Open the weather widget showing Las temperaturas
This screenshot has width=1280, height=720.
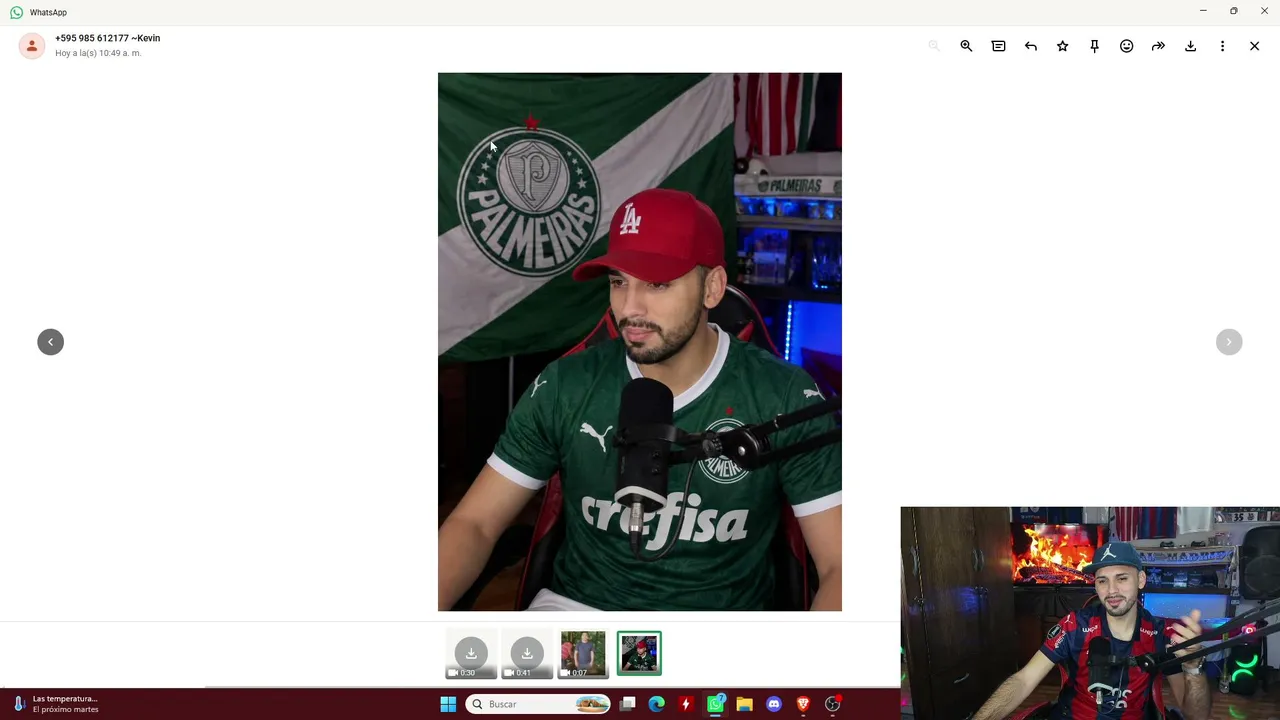click(x=56, y=704)
